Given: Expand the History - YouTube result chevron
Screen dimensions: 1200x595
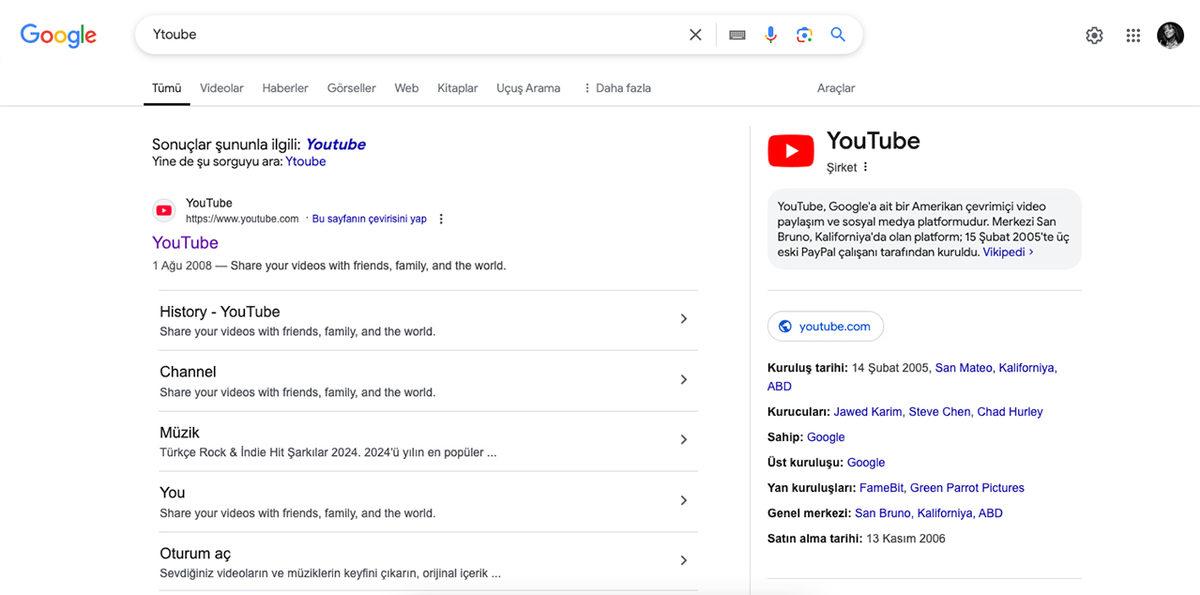Looking at the screenshot, I should tap(684, 318).
